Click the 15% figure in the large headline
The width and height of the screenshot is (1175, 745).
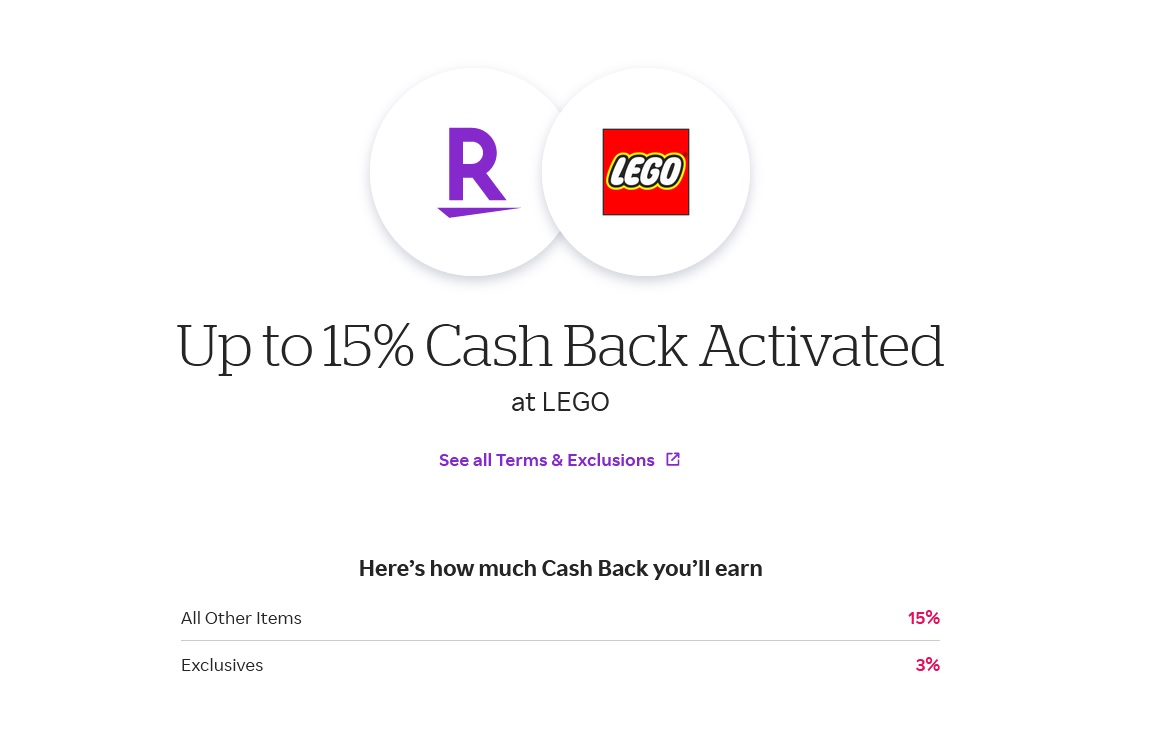[x=367, y=346]
